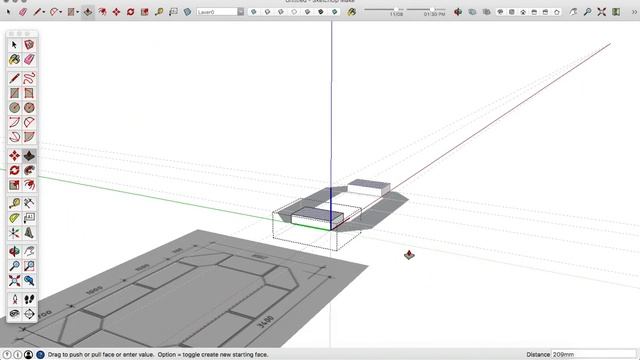Select the Polygon tool
Viewport: 640px width, 360px height.
(29, 108)
